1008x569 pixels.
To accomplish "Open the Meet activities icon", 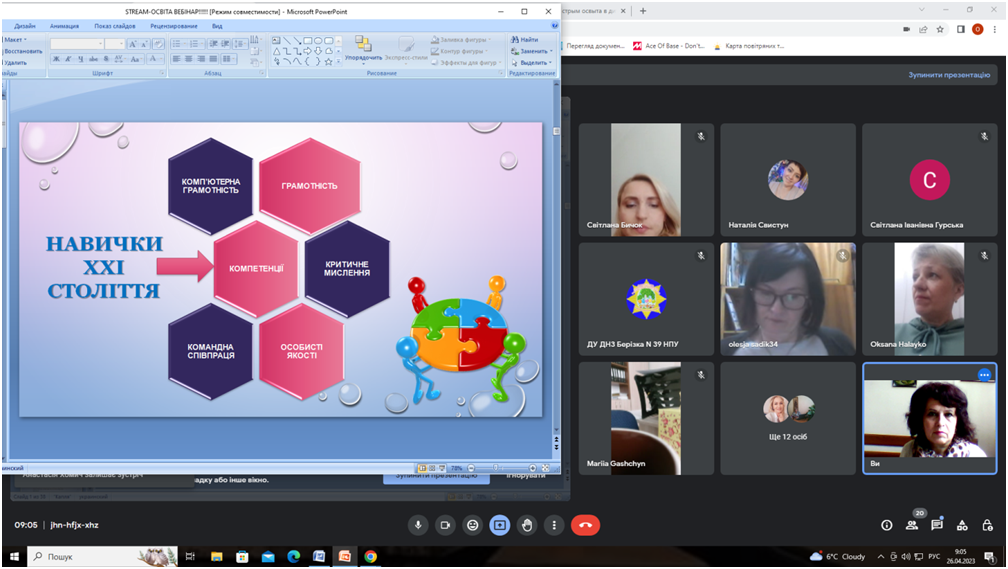I will [962, 525].
